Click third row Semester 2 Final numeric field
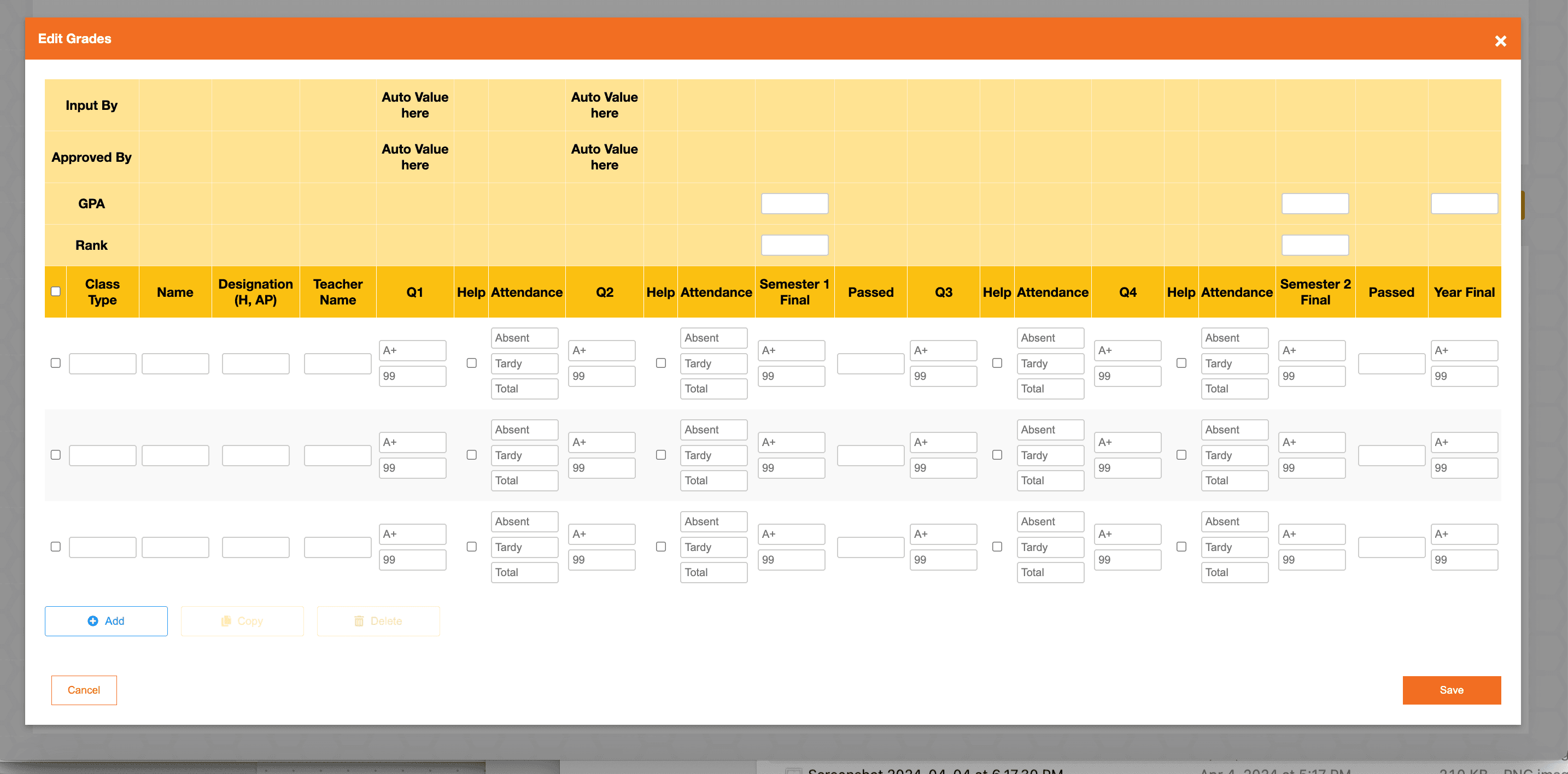 [x=1312, y=560]
